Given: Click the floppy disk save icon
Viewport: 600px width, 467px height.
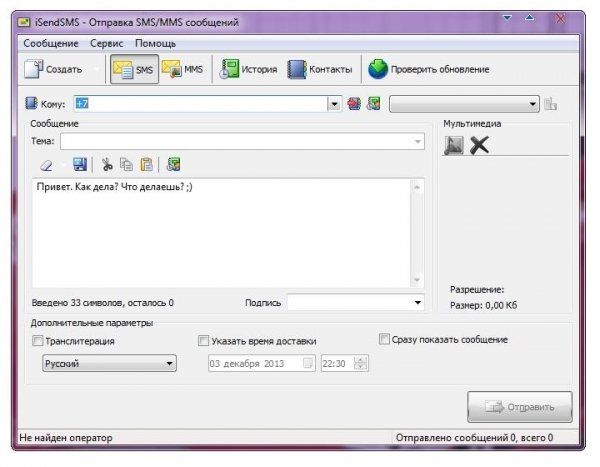Looking at the screenshot, I should pyautogui.click(x=80, y=165).
